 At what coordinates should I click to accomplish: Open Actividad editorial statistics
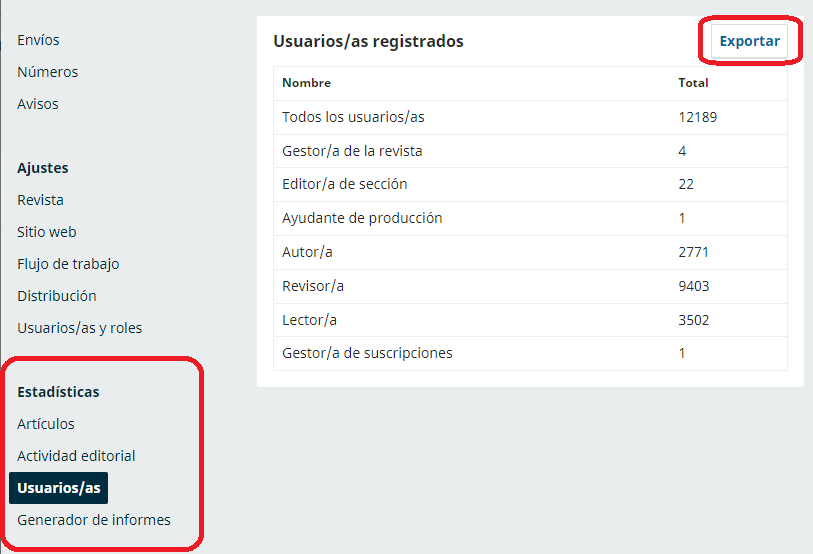tap(76, 456)
